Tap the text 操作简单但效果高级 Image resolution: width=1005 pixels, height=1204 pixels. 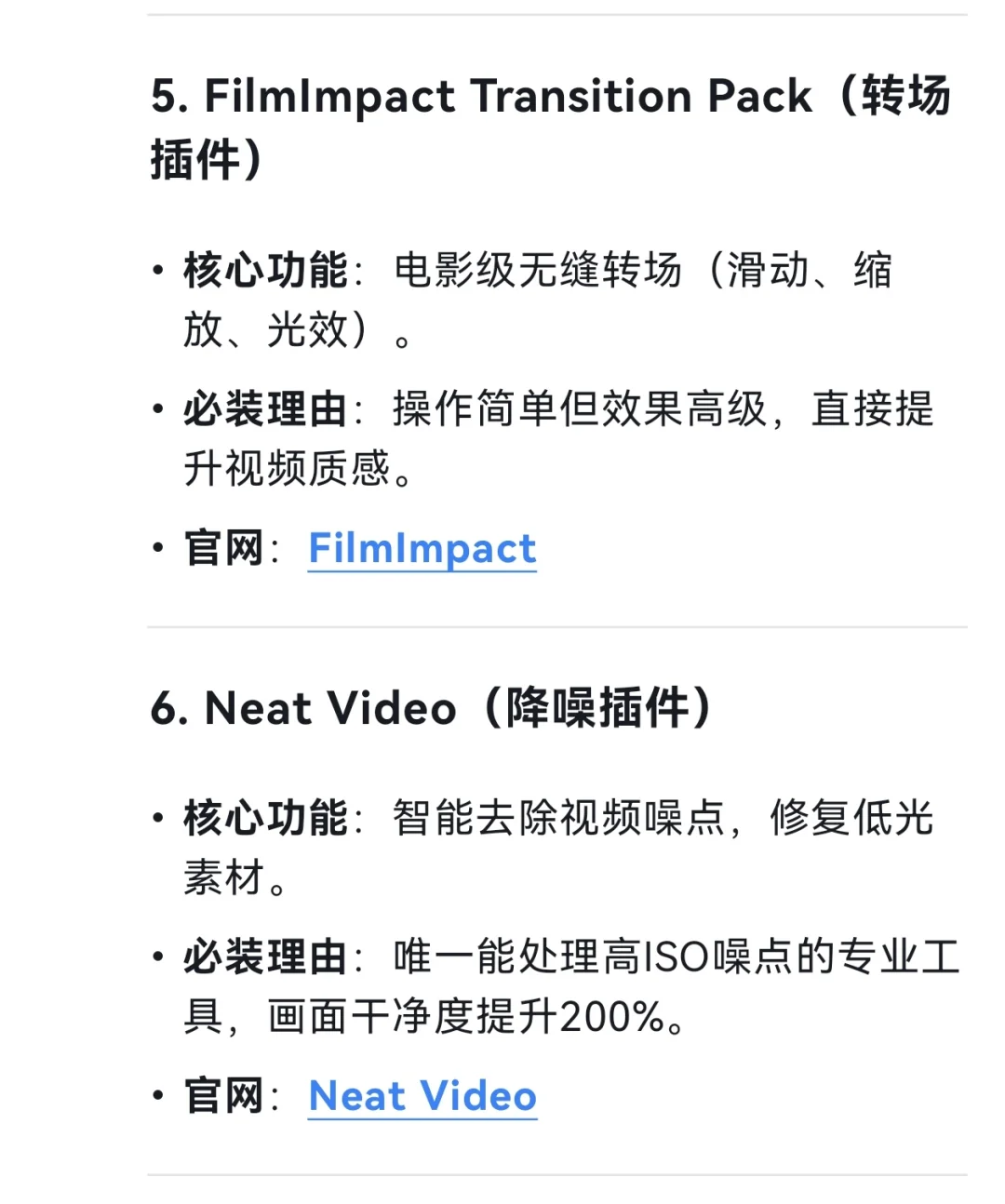[x=580, y=408]
